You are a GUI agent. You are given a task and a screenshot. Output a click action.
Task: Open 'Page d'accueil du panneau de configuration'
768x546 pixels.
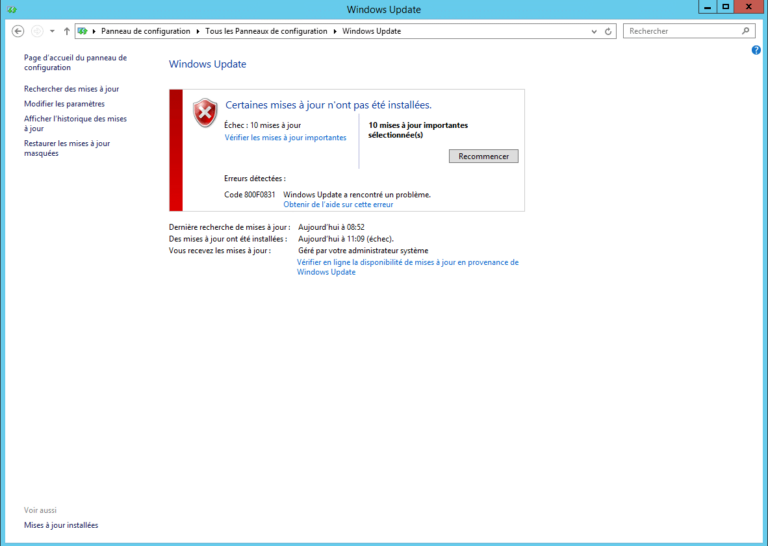pyautogui.click(x=75, y=63)
